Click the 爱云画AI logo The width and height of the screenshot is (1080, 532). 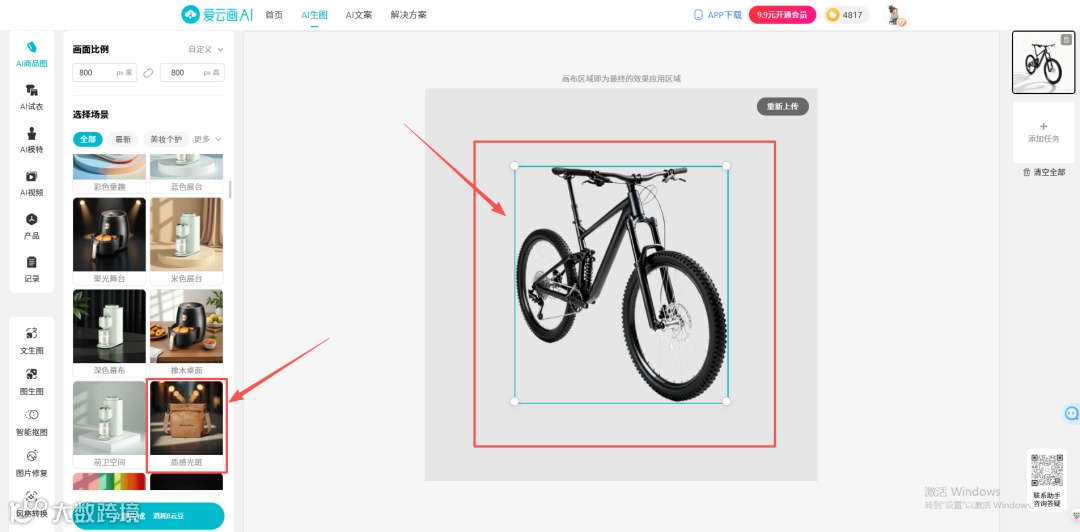pos(217,14)
